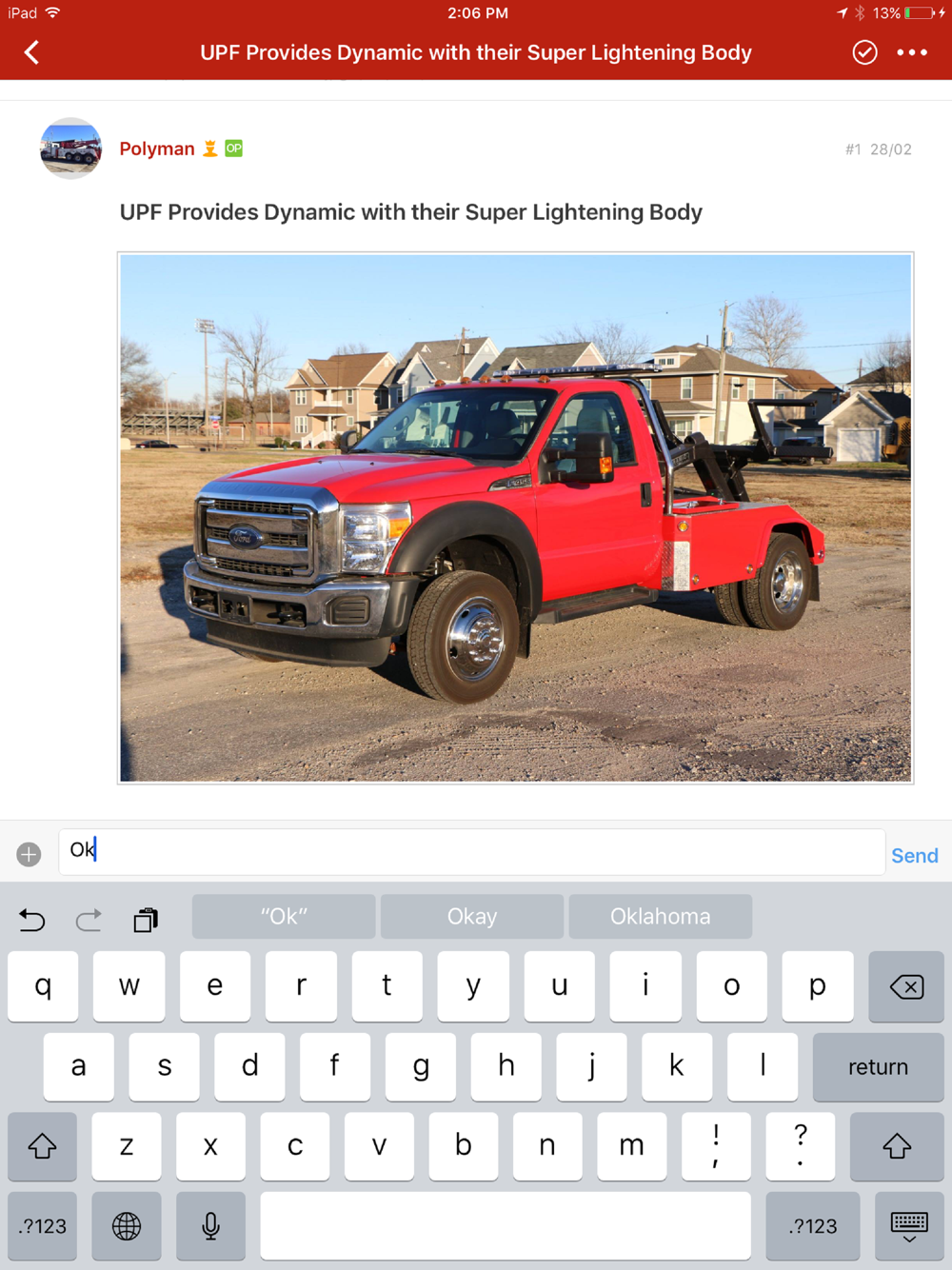This screenshot has width=952, height=1270.
Task: Choose the "Oklahoma" autocomplete suggestion
Action: pyautogui.click(x=661, y=916)
